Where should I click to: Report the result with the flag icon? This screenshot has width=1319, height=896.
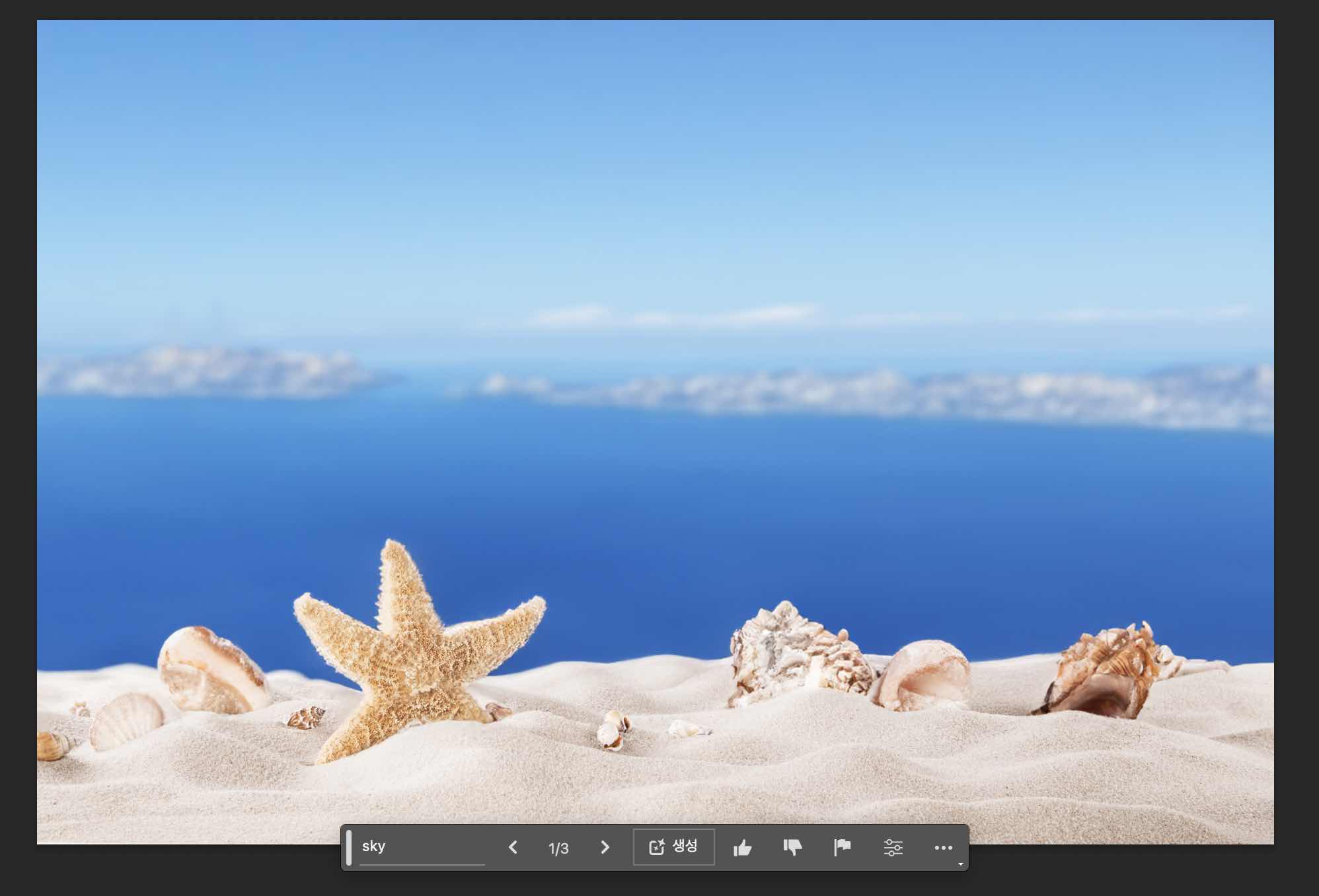tap(842, 847)
